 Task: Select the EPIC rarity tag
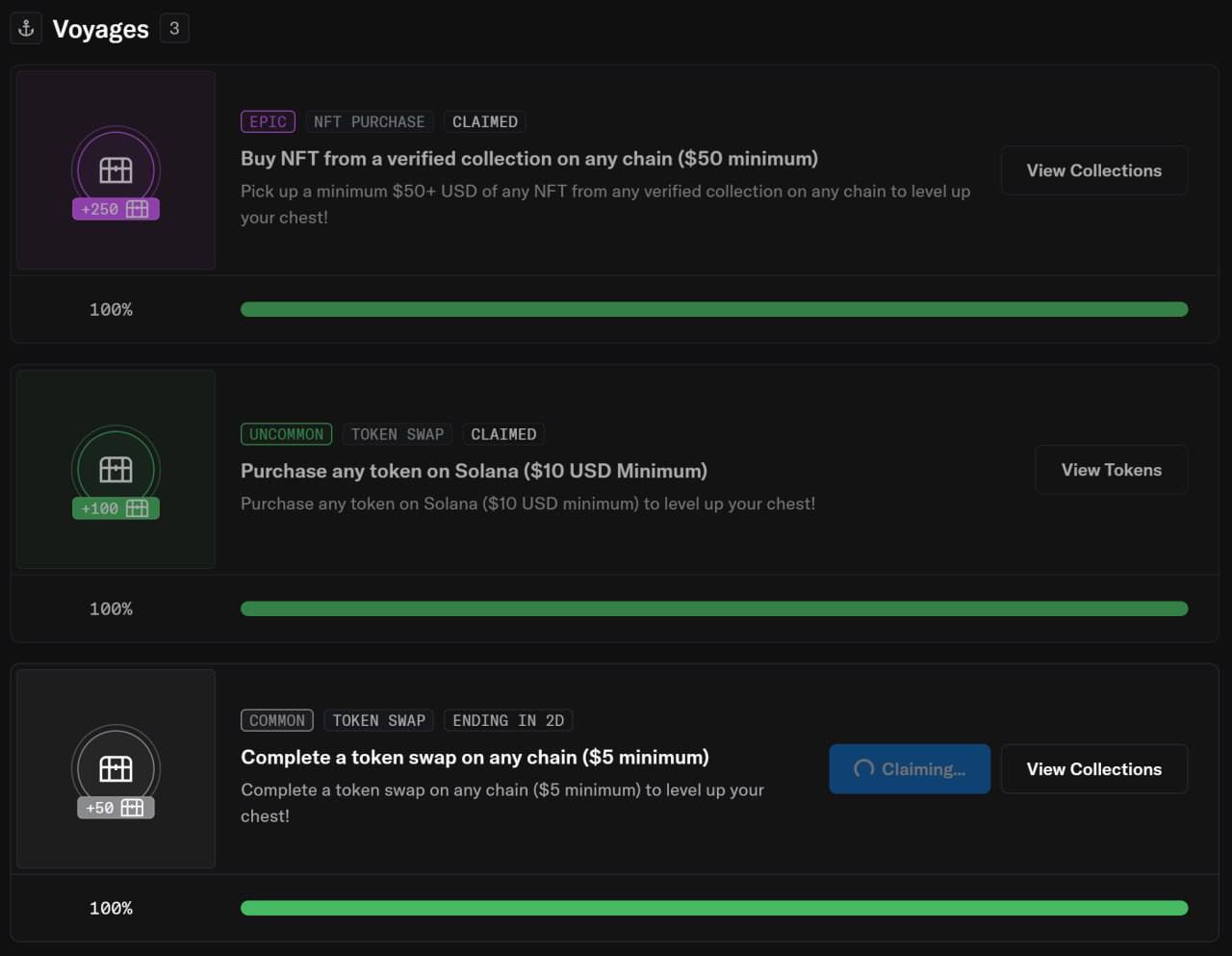coord(268,122)
